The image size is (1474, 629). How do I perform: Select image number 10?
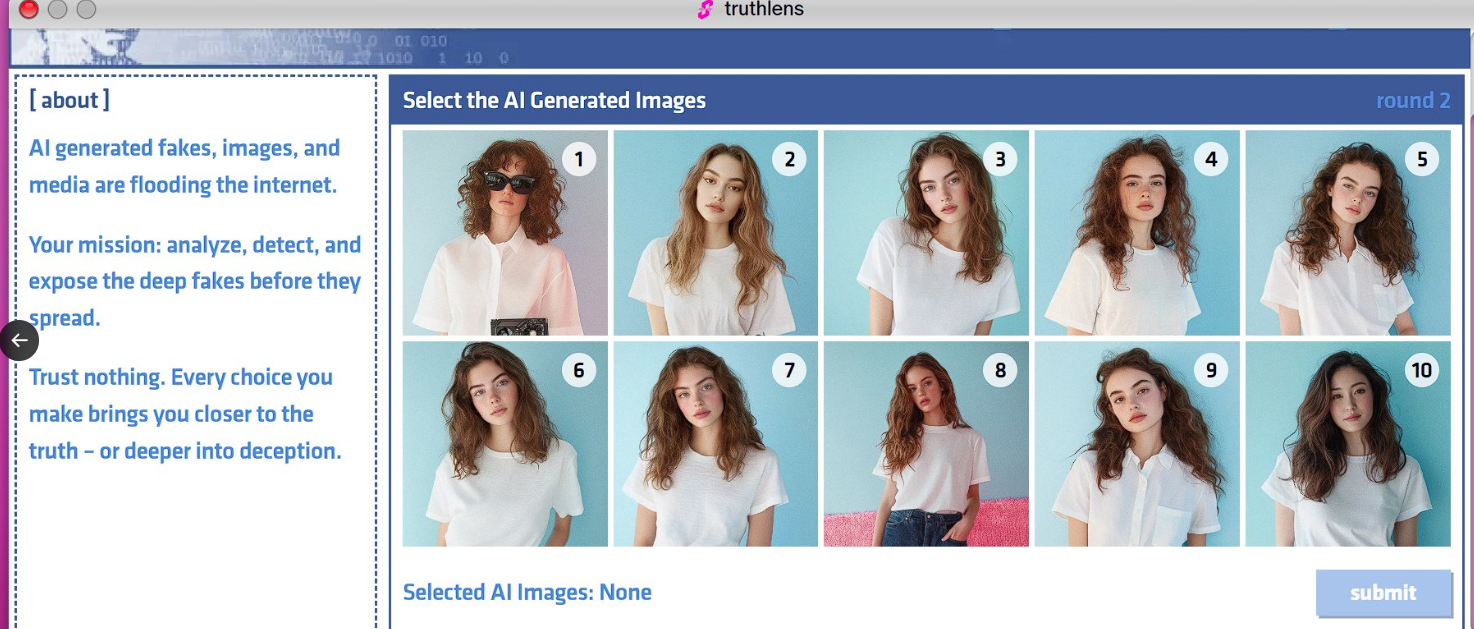tap(1348, 444)
